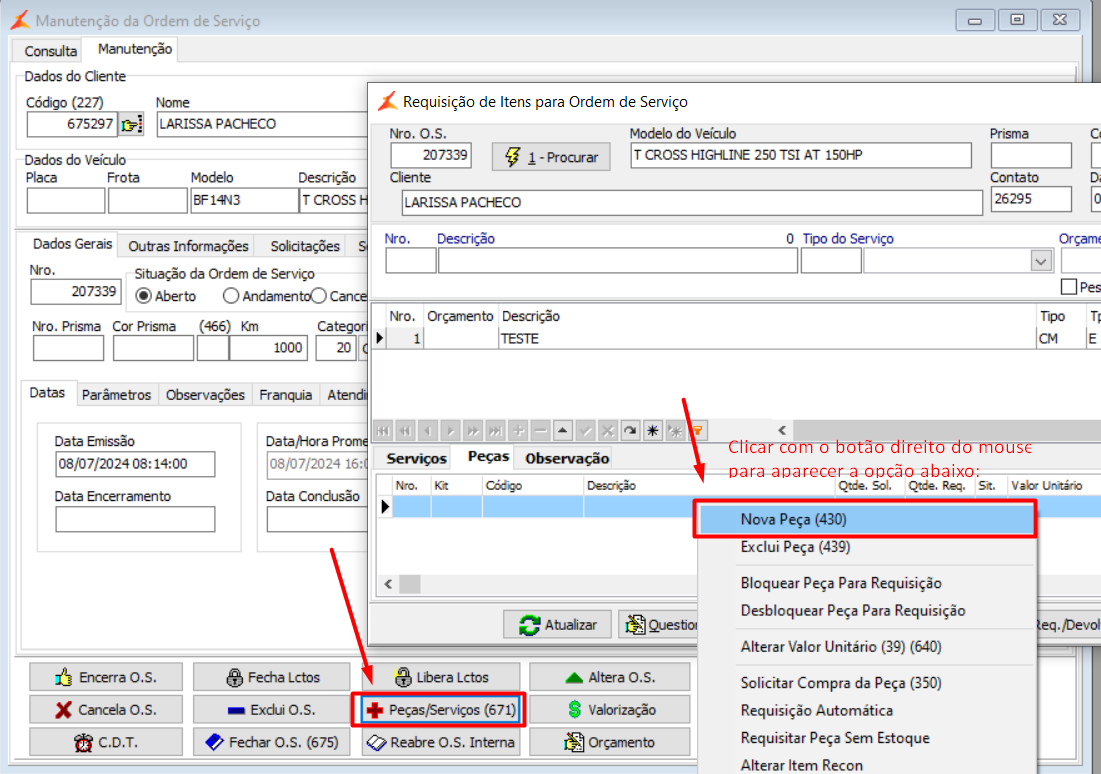Select the row indicator of service row TESTE

[x=380, y=339]
